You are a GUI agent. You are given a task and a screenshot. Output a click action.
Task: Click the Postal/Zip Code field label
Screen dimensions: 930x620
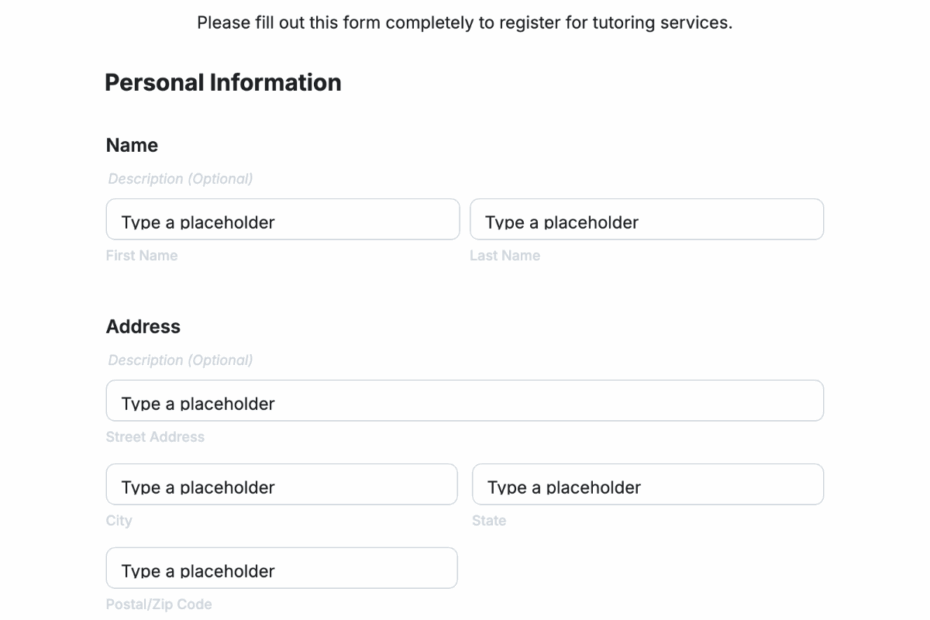coord(159,604)
